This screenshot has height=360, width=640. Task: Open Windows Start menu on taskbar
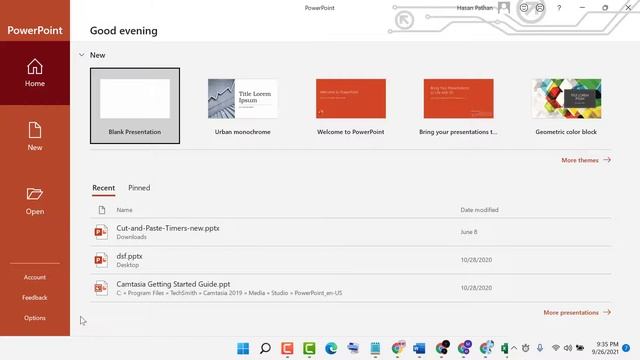tap(243, 348)
